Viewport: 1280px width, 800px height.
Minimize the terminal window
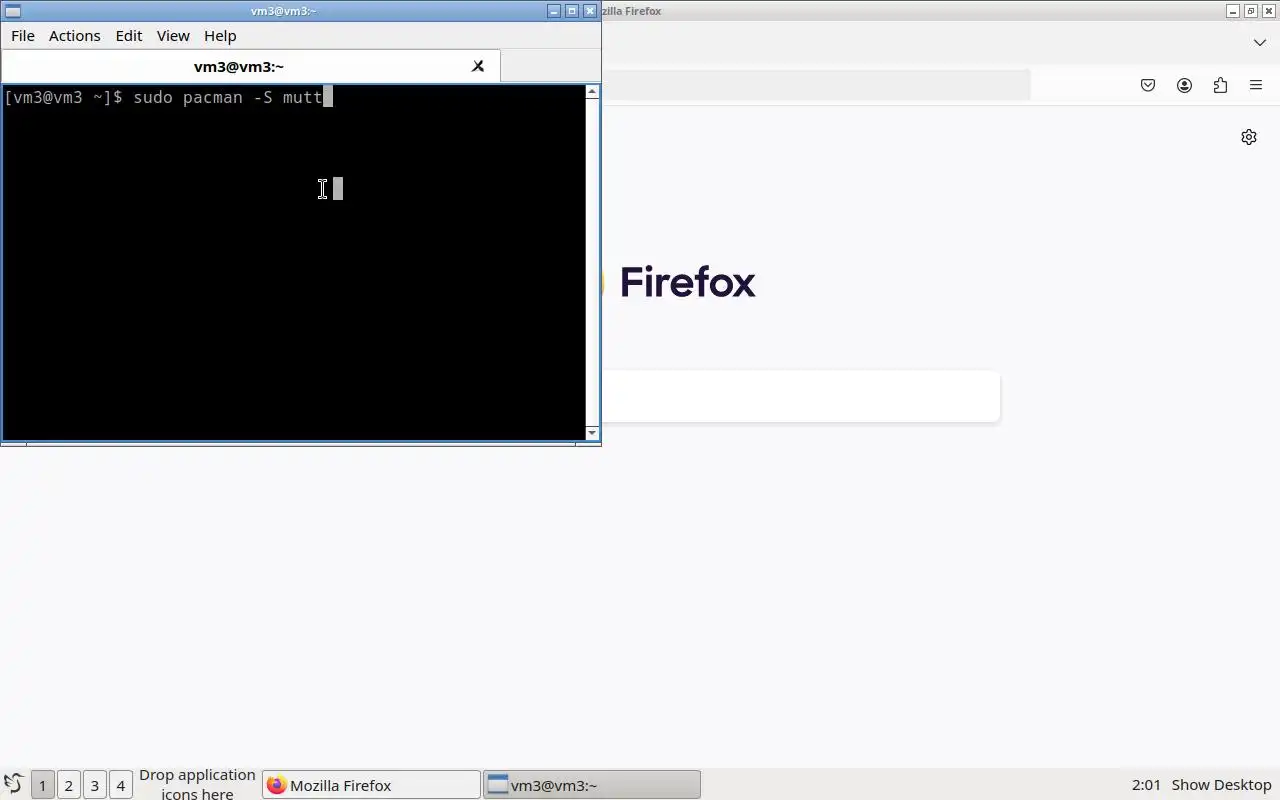pyautogui.click(x=554, y=11)
